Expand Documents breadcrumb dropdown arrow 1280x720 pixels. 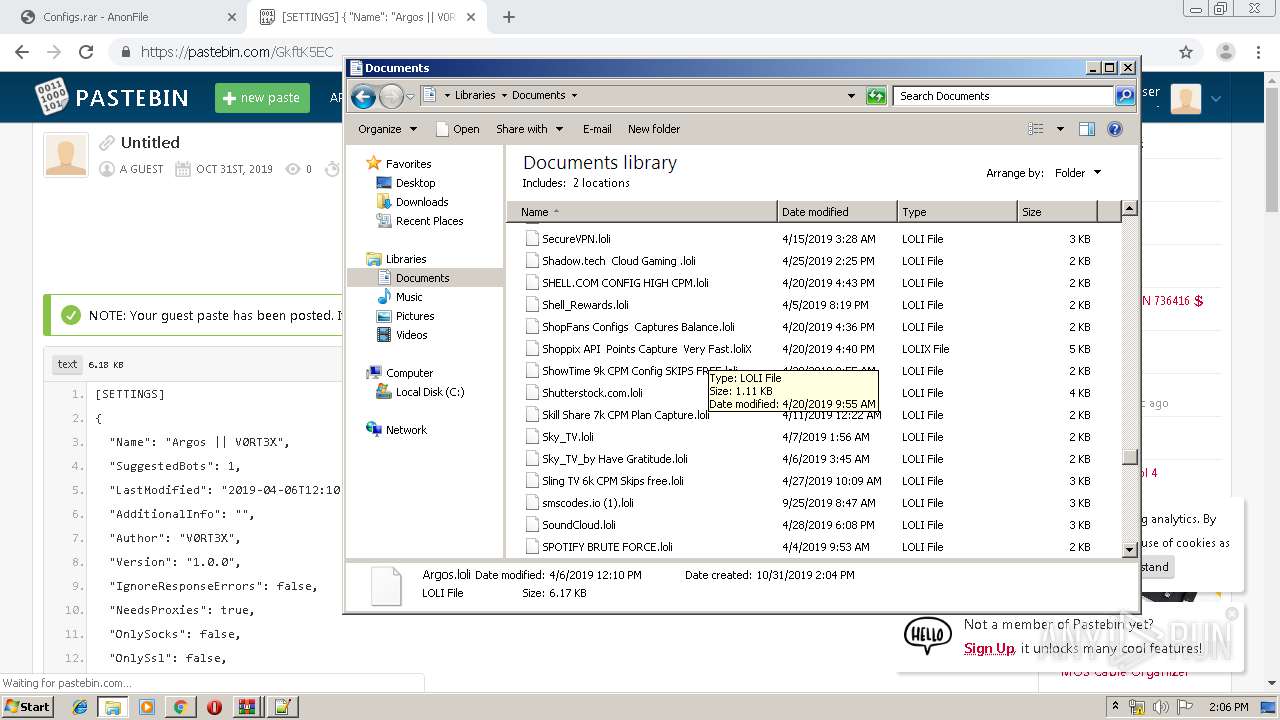point(574,96)
